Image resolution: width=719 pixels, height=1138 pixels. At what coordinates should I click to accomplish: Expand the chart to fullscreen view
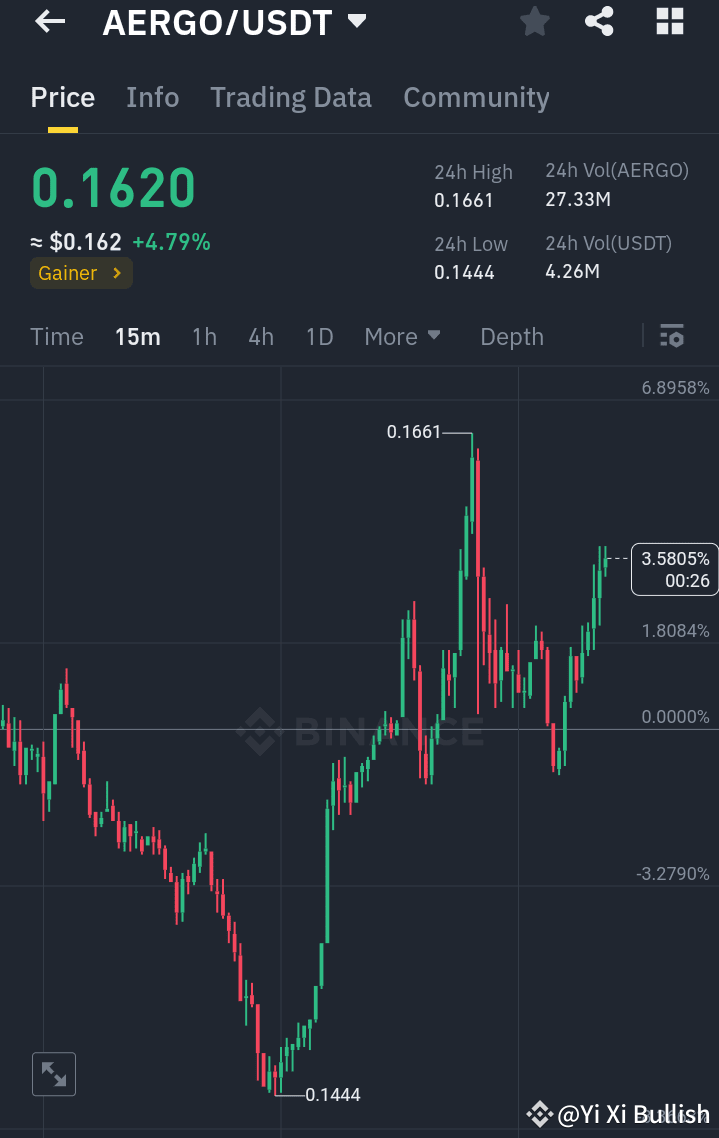tap(53, 1073)
